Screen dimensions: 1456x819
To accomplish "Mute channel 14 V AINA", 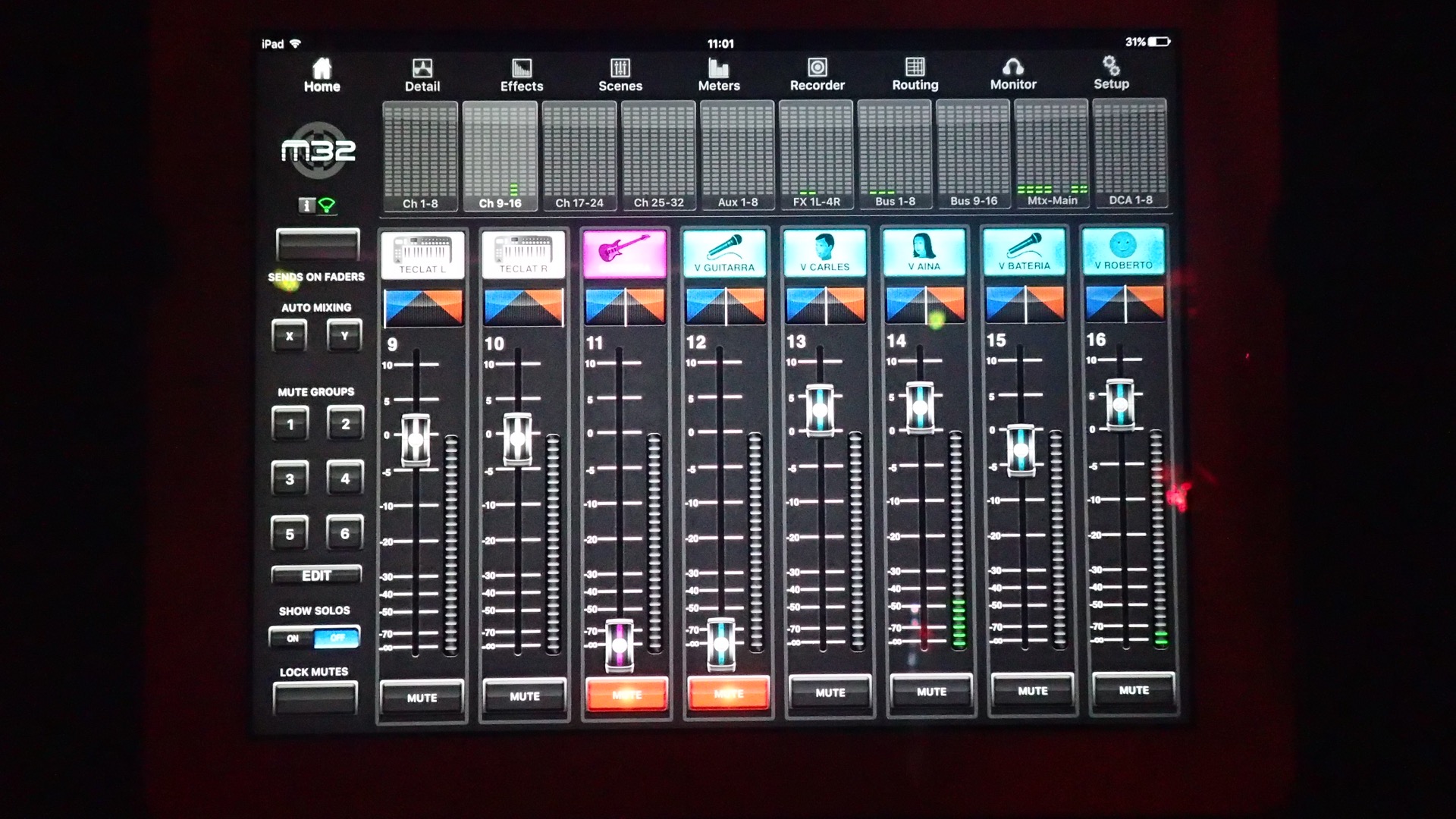I will 931,691.
